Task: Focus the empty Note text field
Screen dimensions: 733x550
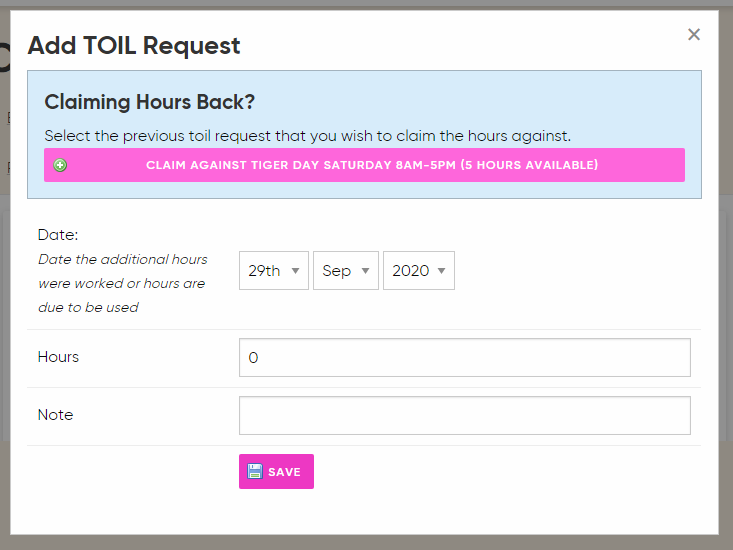Action: tap(464, 415)
